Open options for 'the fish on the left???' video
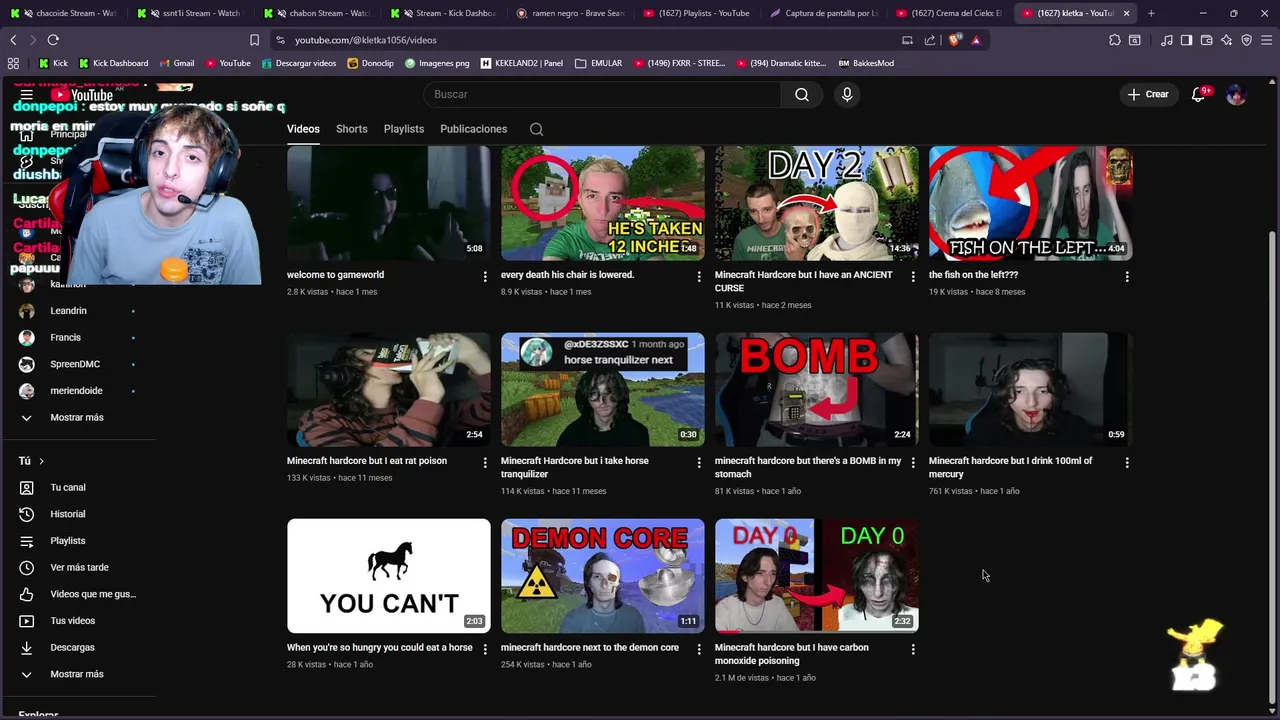 1127,277
